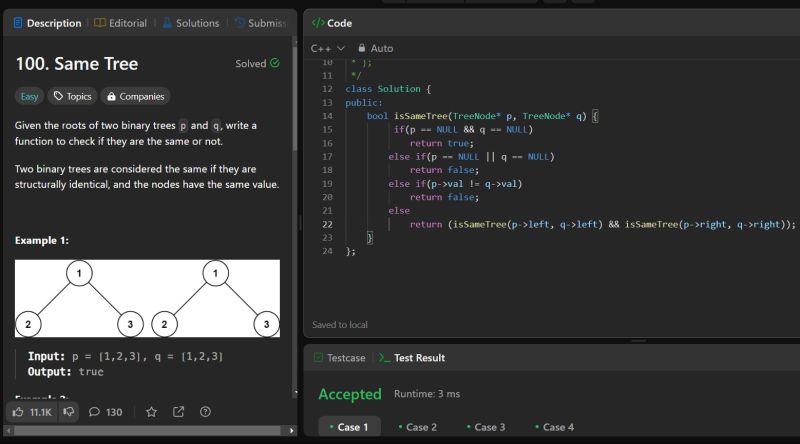Switch to the Testcase tab
Viewport: 800px width, 444px height.
(339, 358)
